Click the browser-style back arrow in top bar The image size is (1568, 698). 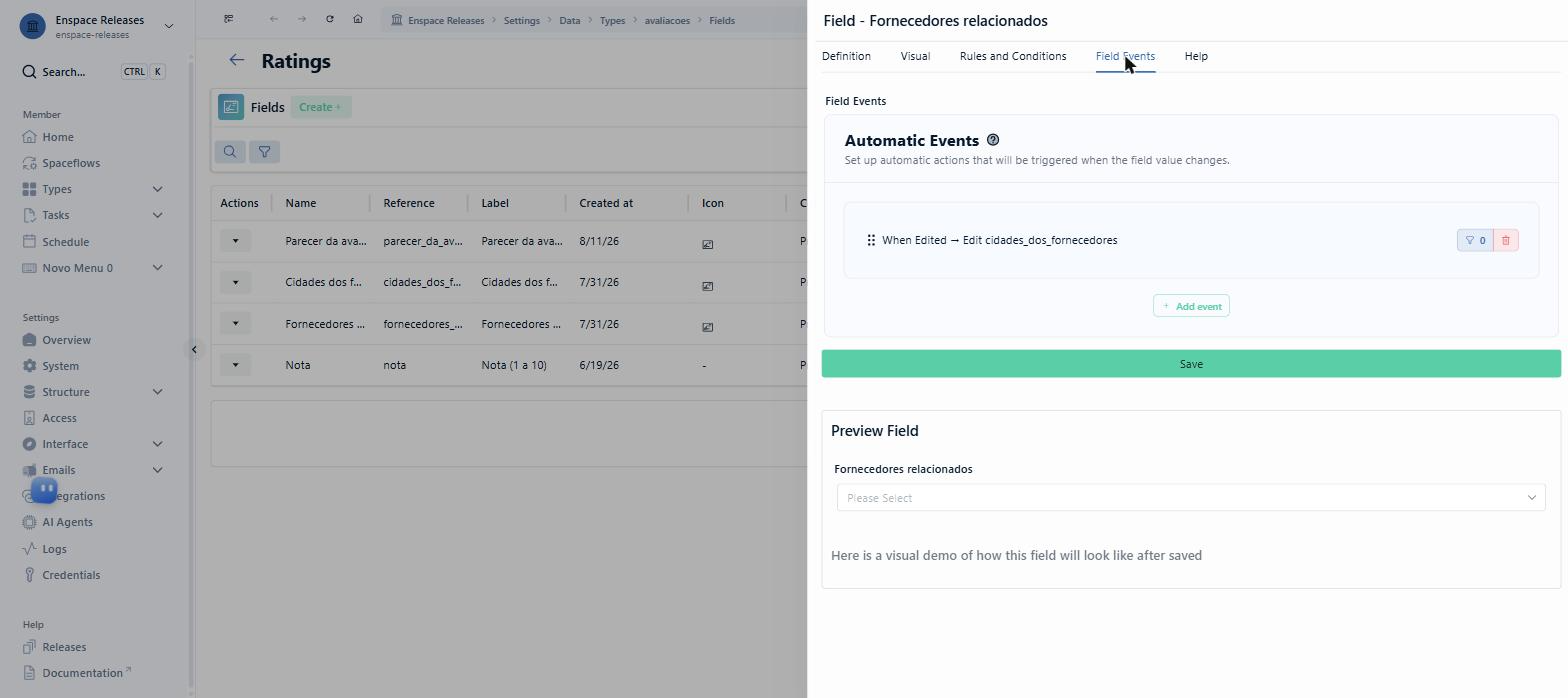coord(273,19)
